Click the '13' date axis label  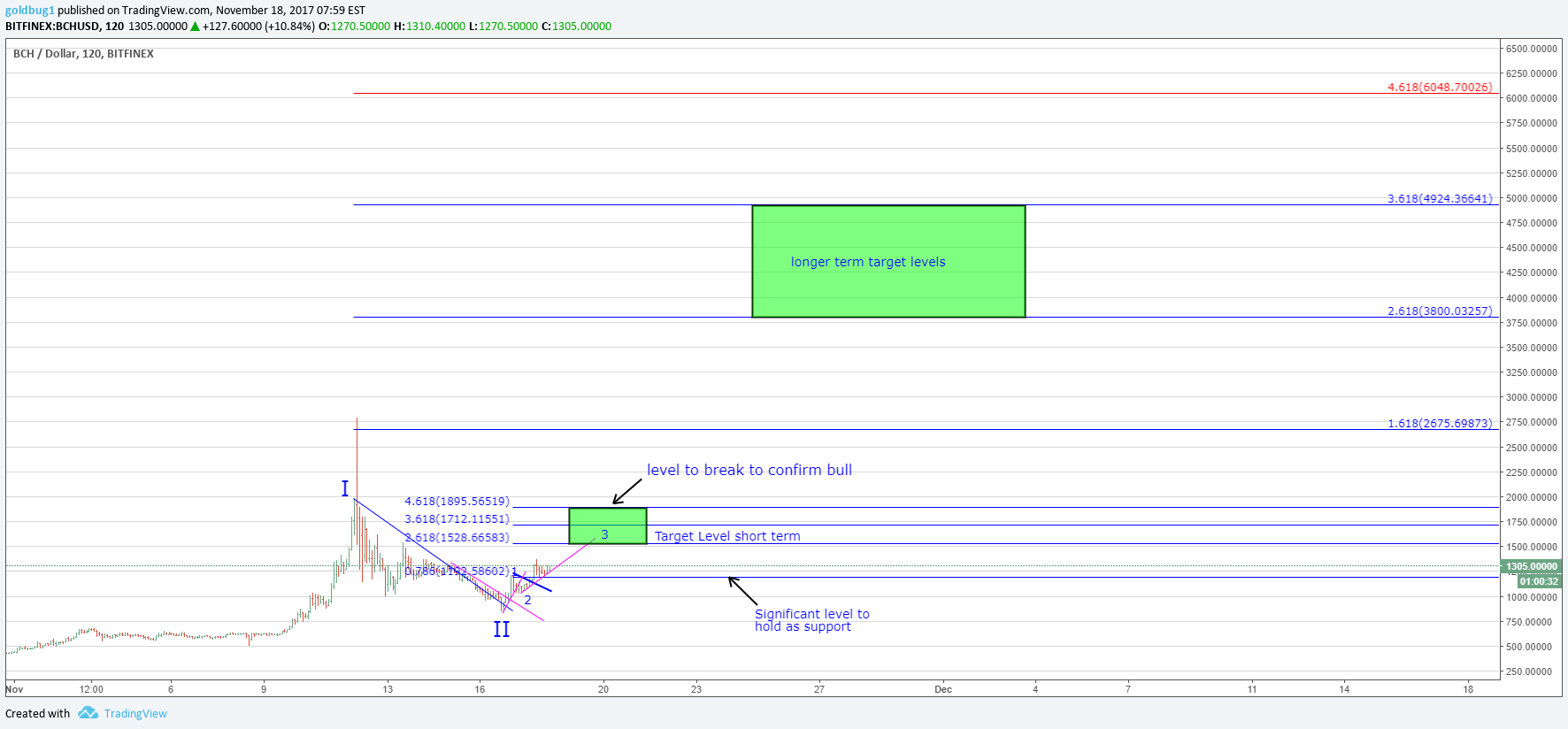(x=388, y=689)
